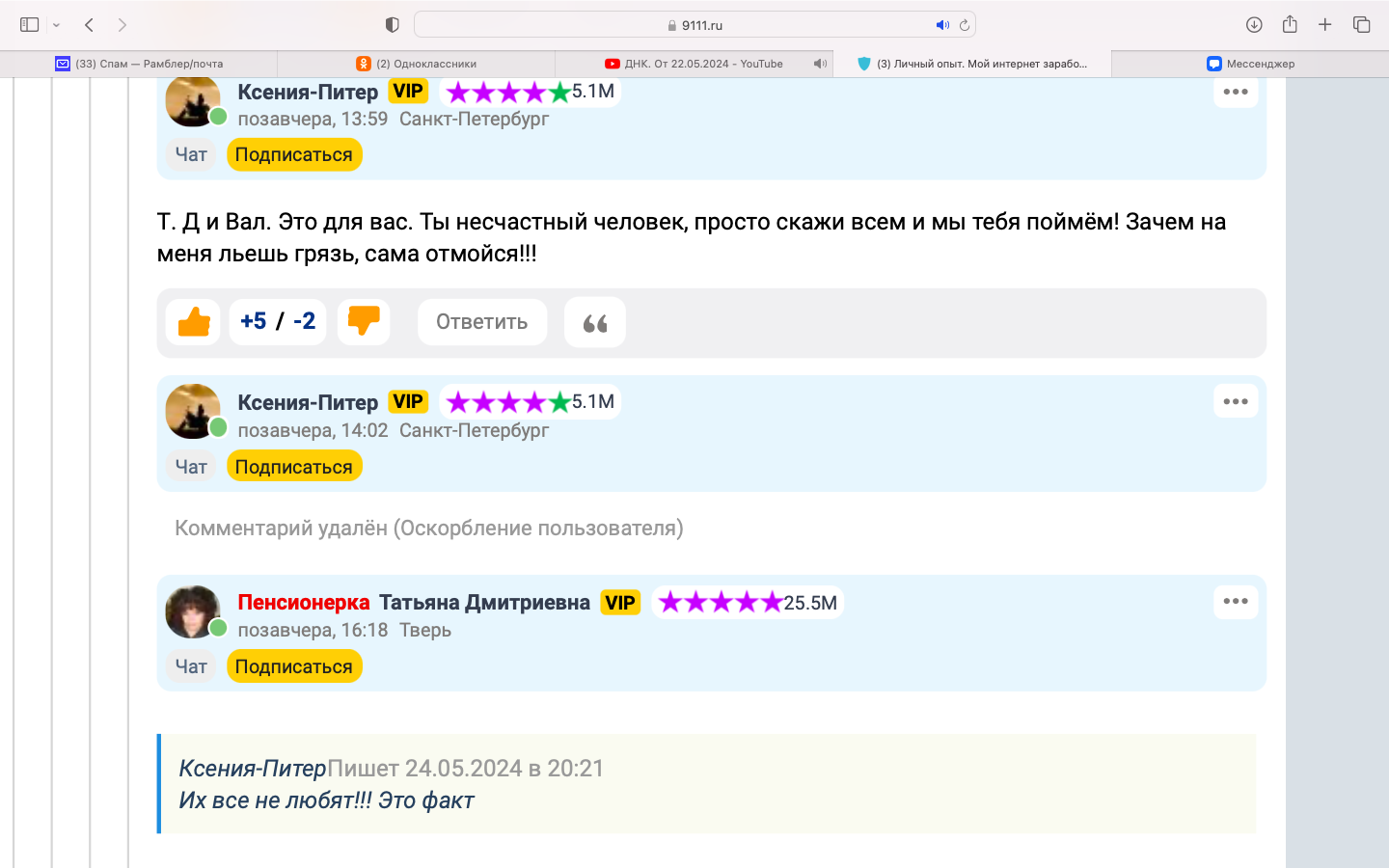The height and width of the screenshot is (868, 1389).
Task: Open the Safari downloads icon
Action: click(1254, 25)
